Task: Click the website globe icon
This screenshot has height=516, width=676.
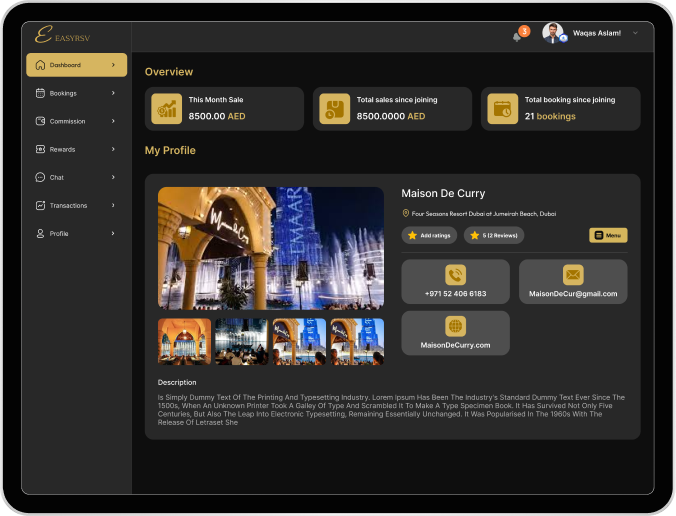Action: [x=456, y=326]
